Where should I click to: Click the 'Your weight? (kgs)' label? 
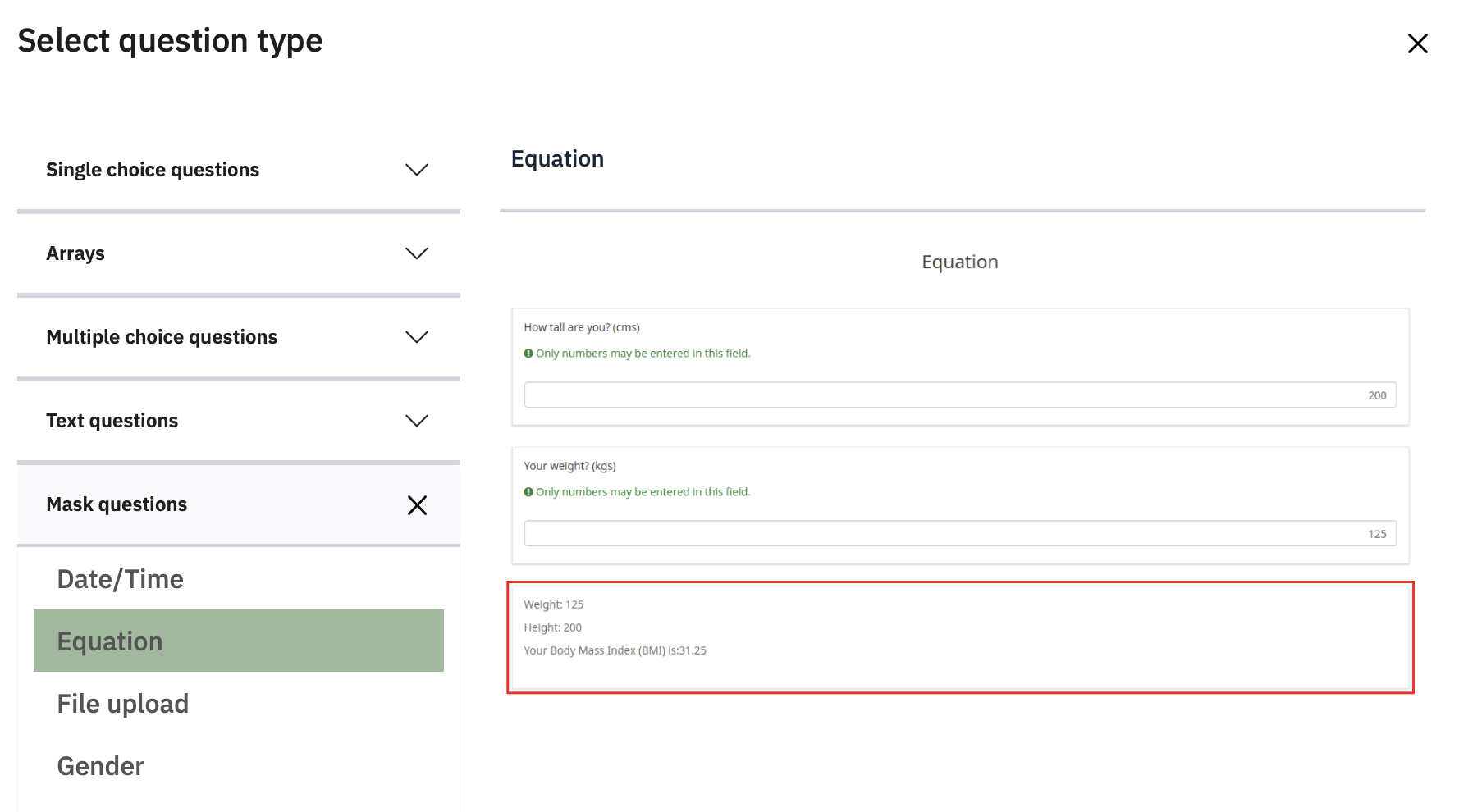[569, 466]
